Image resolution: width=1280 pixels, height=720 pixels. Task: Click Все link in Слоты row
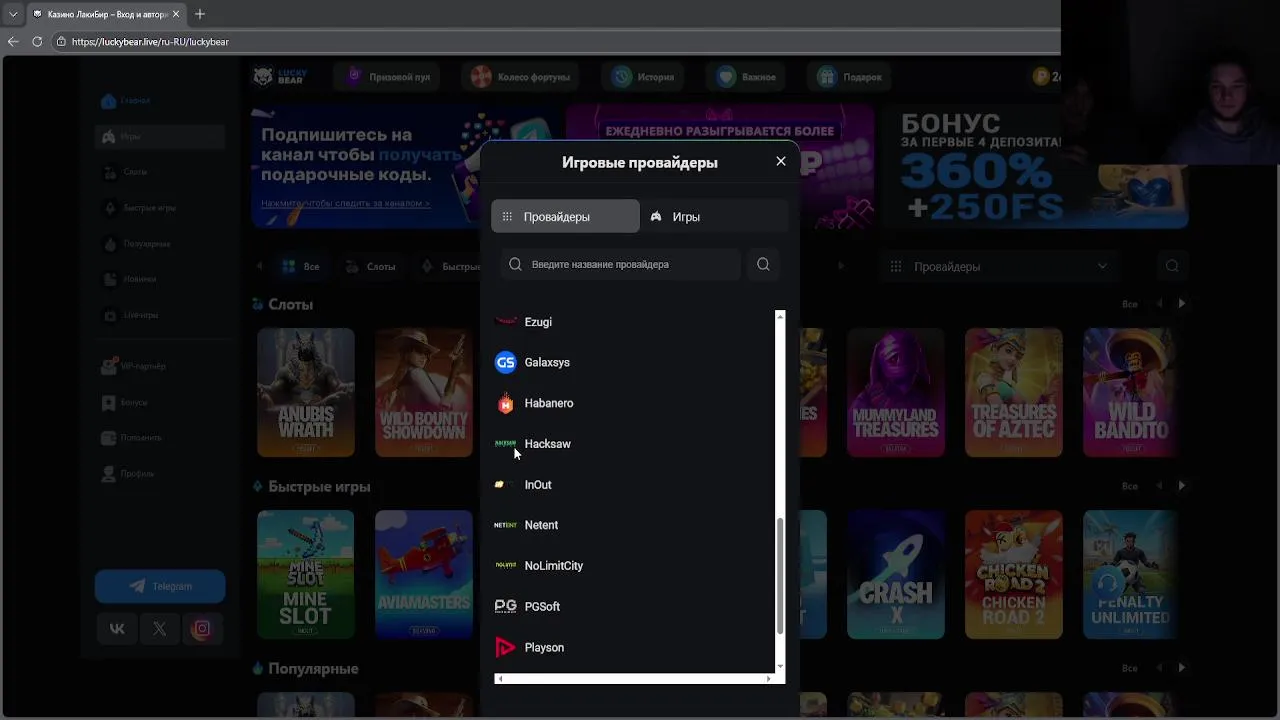pyautogui.click(x=1129, y=304)
